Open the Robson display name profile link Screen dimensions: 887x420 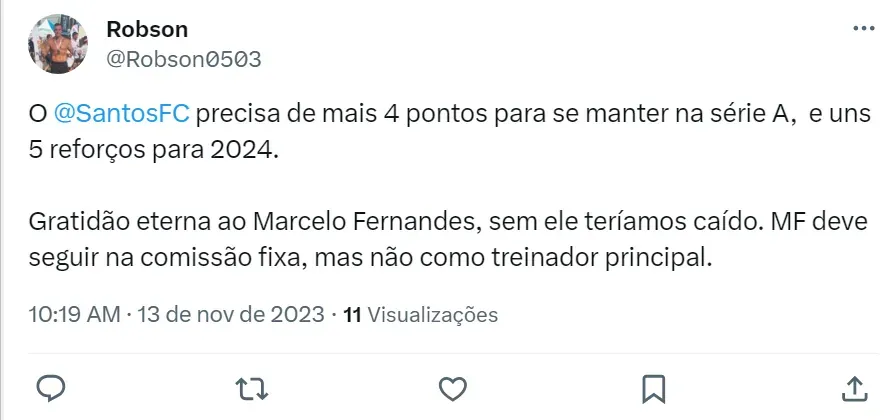(x=147, y=29)
